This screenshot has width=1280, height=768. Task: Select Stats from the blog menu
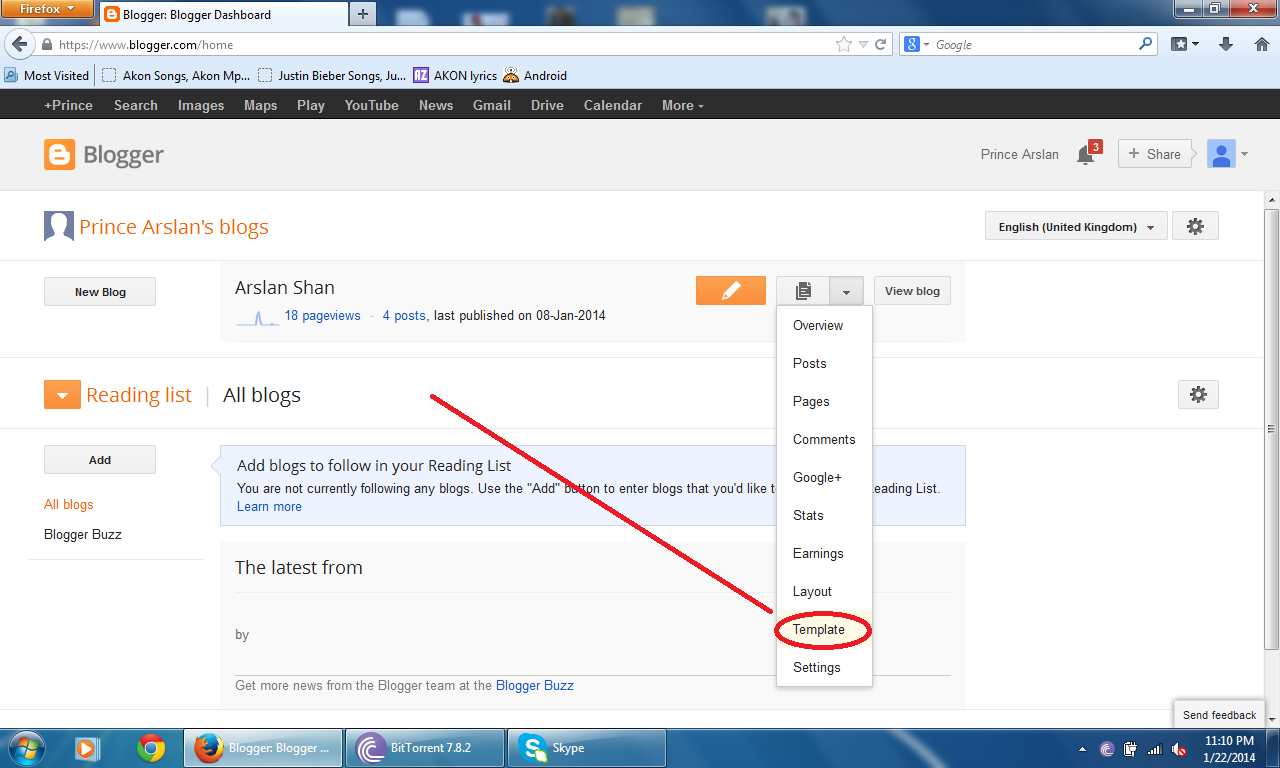[825, 516]
